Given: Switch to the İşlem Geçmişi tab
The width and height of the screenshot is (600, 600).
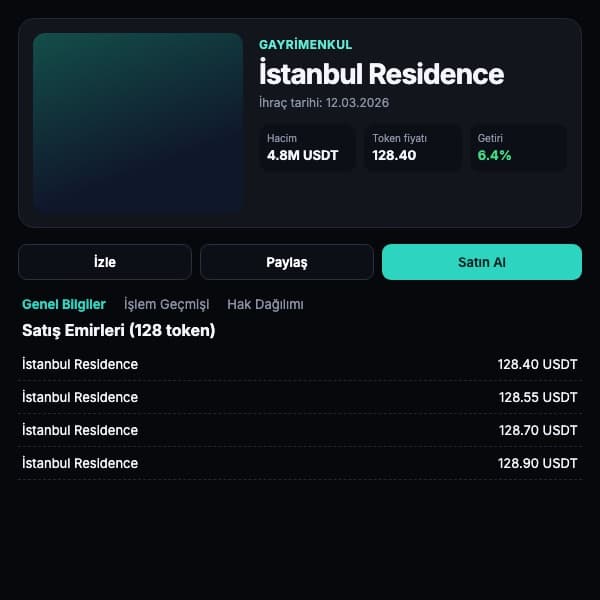Looking at the screenshot, I should point(166,305).
